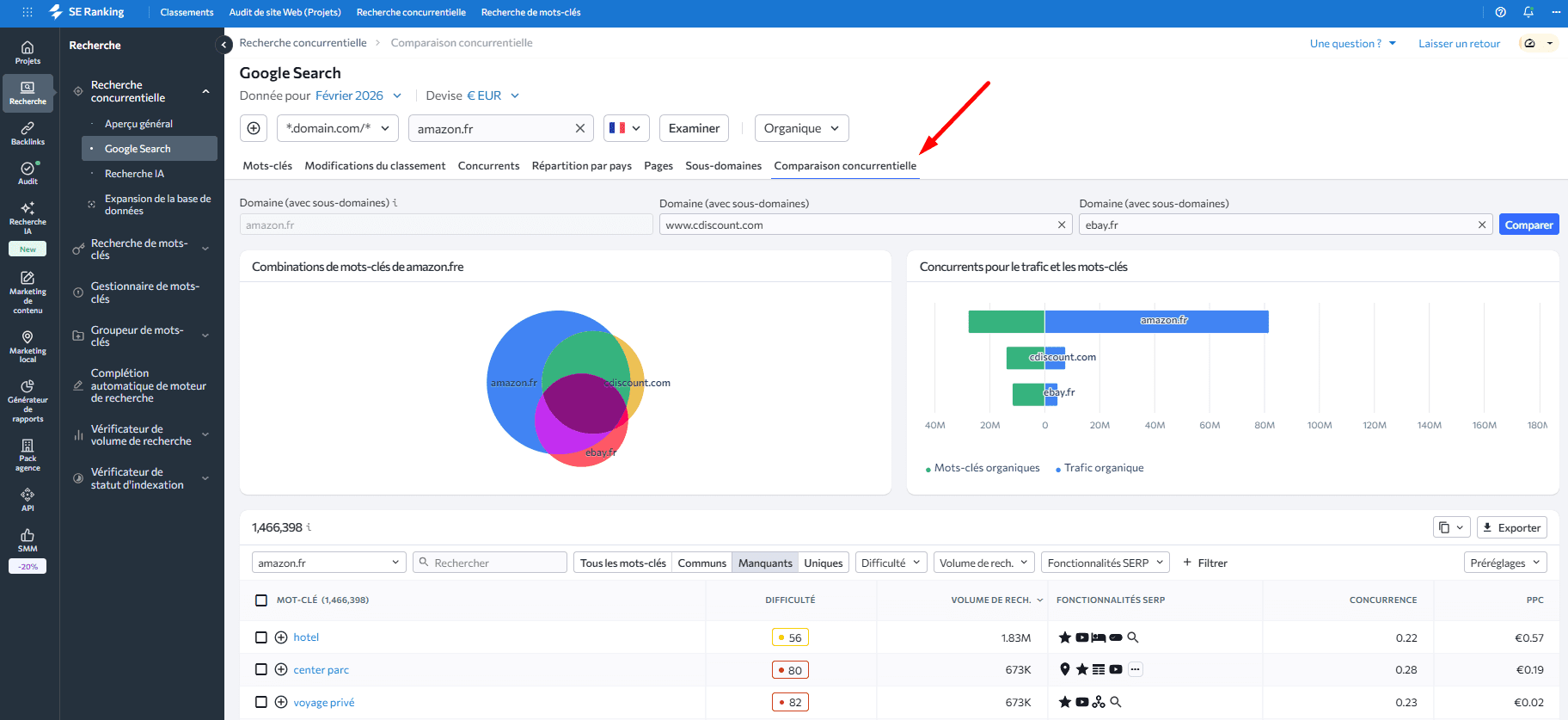Screen dimensions: 1568x720
Task: Add center parc keyword with plus icon
Action: coord(281,669)
